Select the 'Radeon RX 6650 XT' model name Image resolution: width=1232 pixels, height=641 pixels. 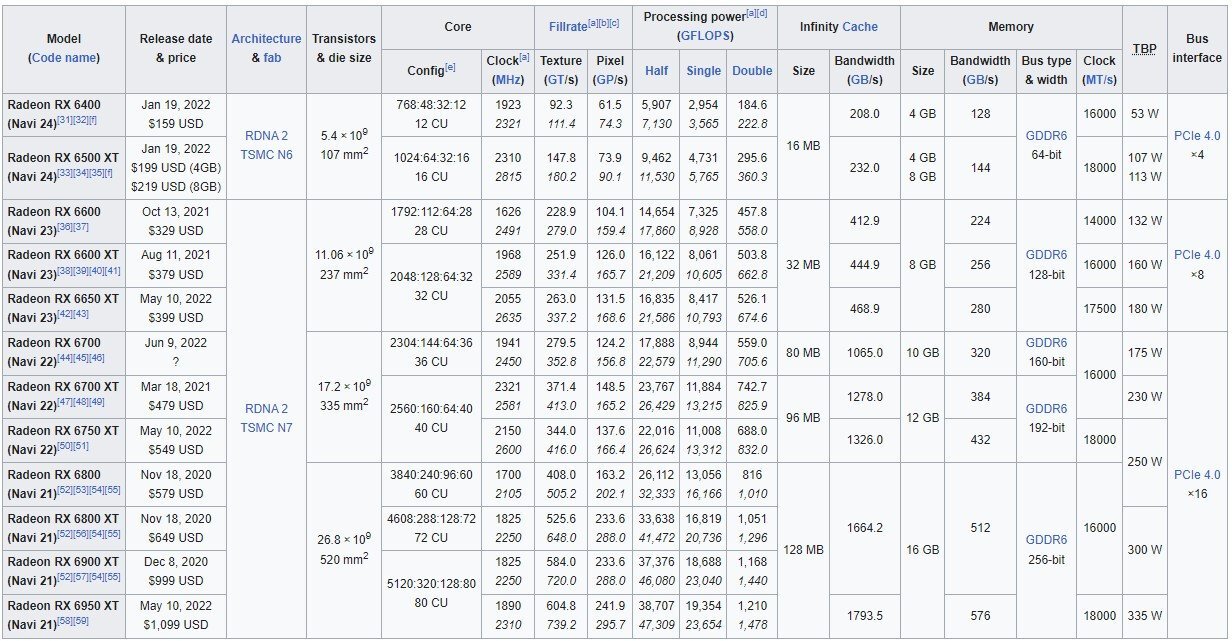[x=63, y=299]
